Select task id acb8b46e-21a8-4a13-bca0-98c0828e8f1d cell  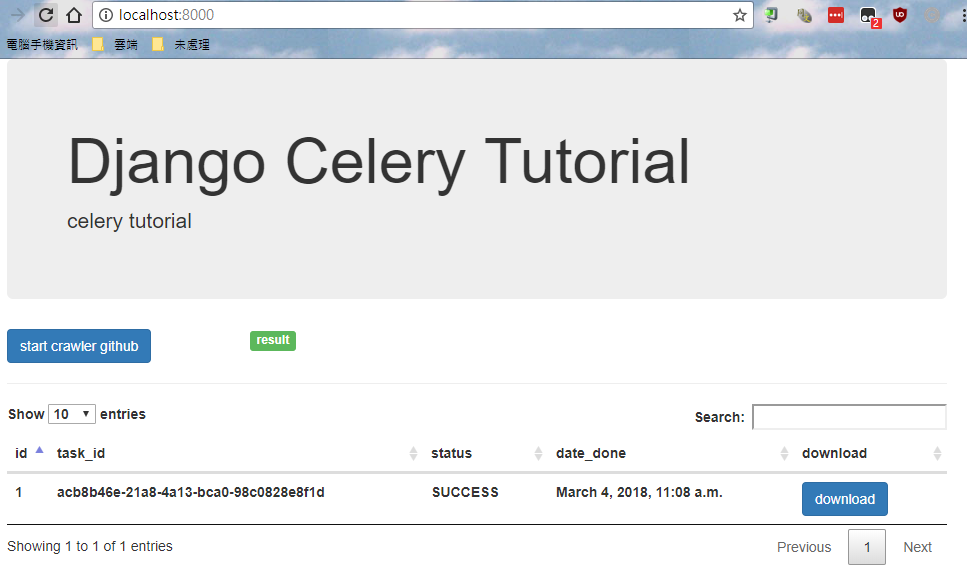pyautogui.click(x=191, y=492)
